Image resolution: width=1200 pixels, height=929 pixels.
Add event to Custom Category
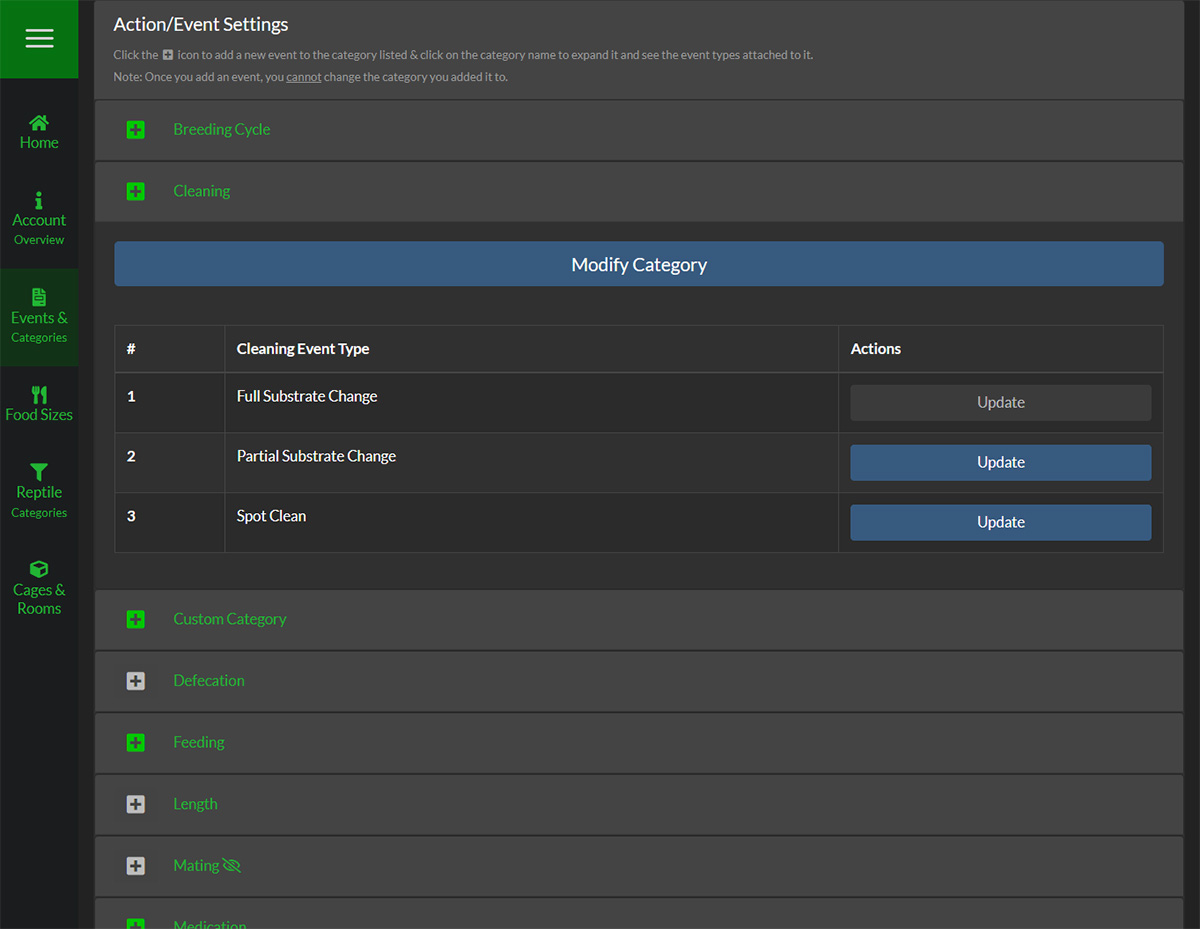click(x=136, y=619)
